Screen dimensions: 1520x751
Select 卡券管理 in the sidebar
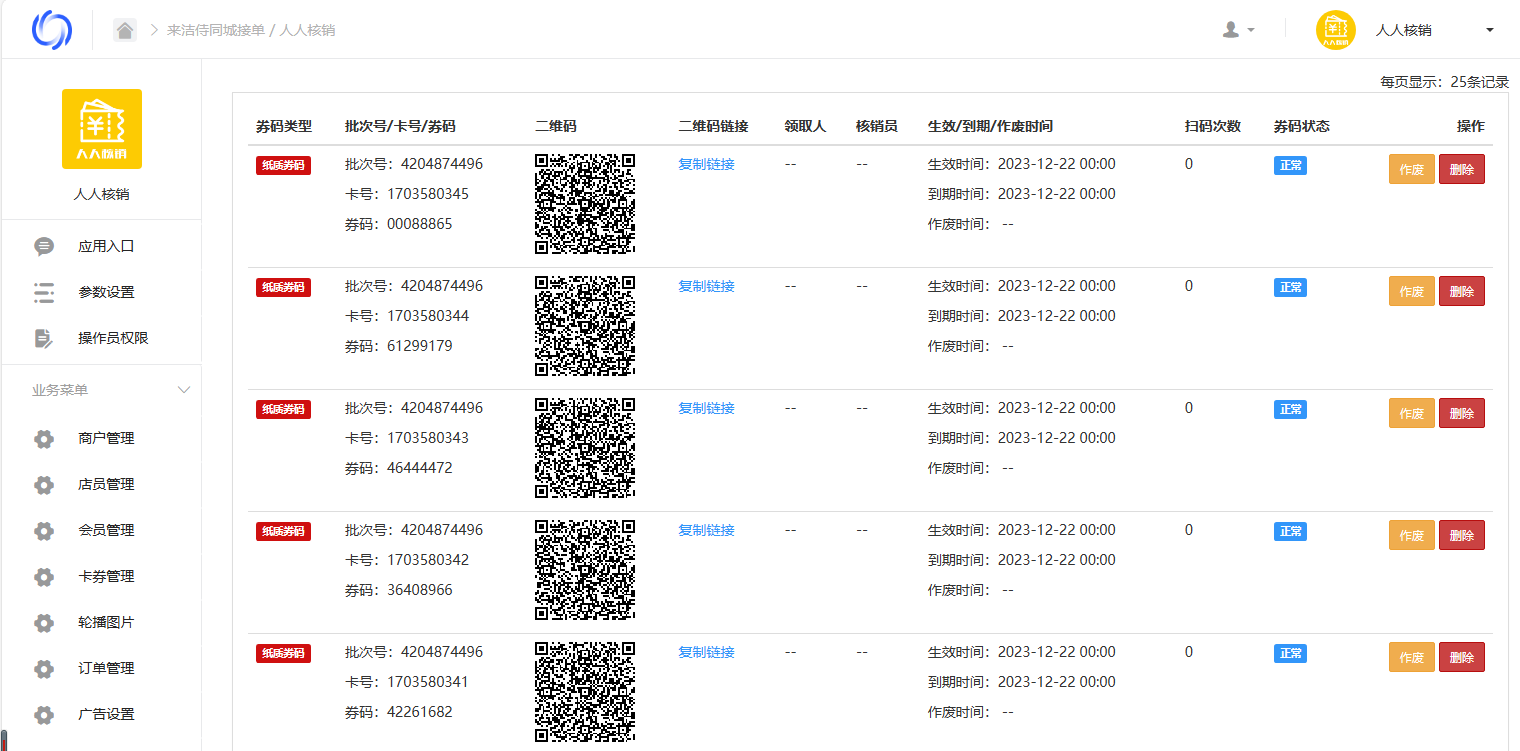coord(106,576)
